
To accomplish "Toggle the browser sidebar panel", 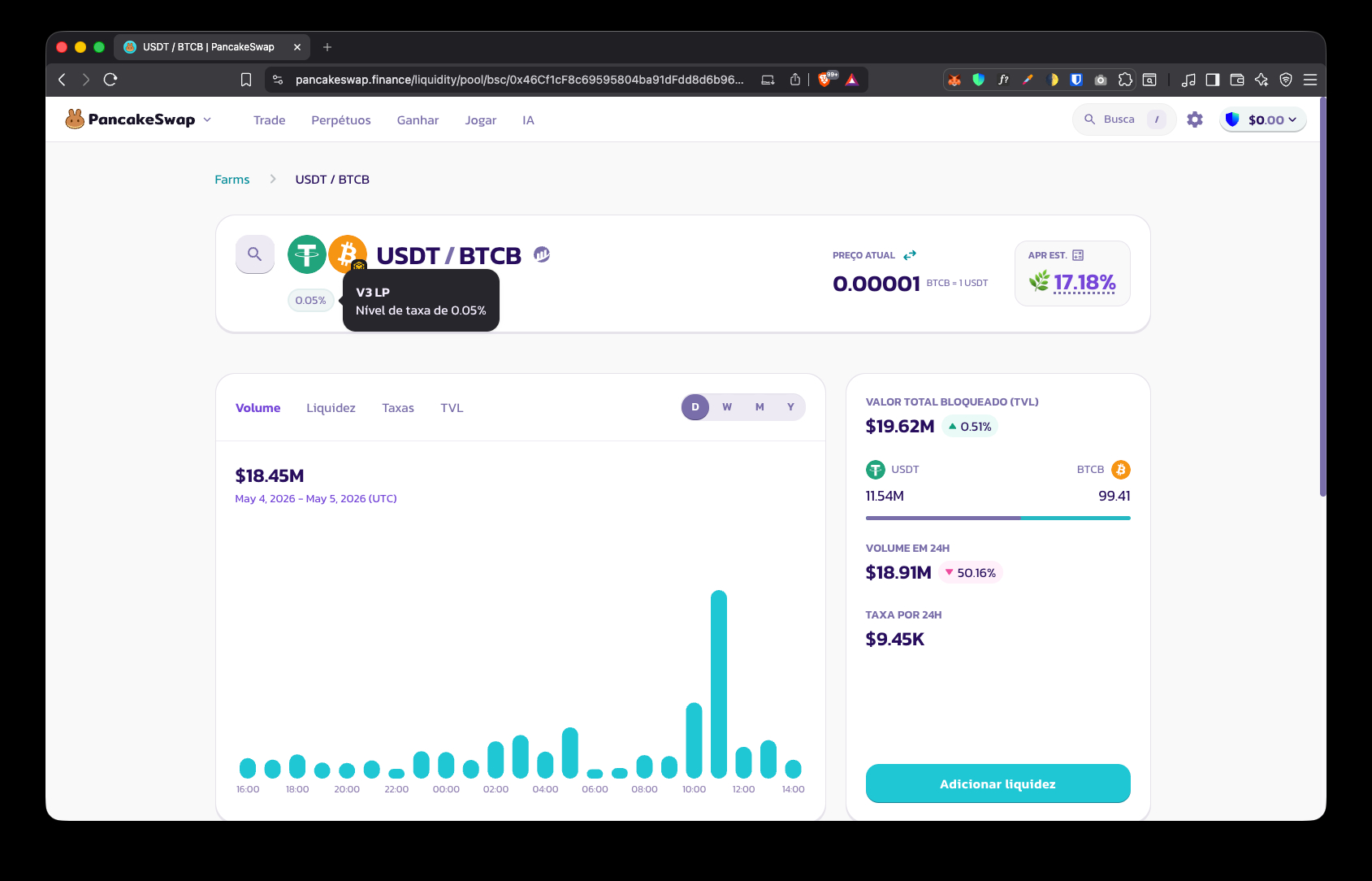I will tap(1213, 80).
